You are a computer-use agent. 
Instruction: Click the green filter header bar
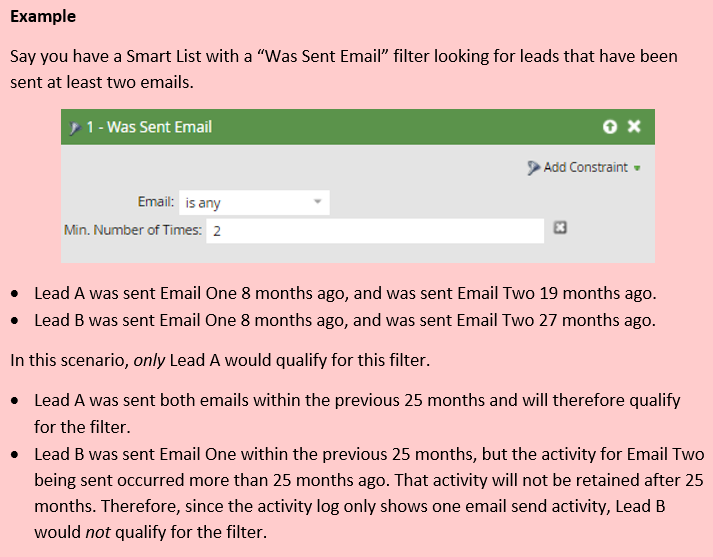[x=358, y=127]
